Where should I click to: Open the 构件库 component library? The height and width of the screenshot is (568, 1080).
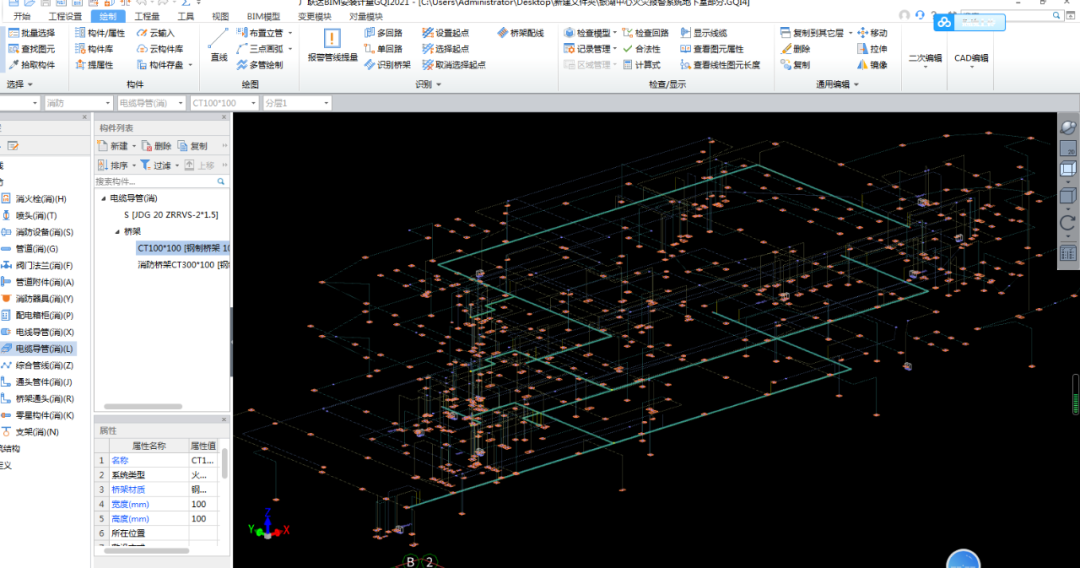pos(94,48)
